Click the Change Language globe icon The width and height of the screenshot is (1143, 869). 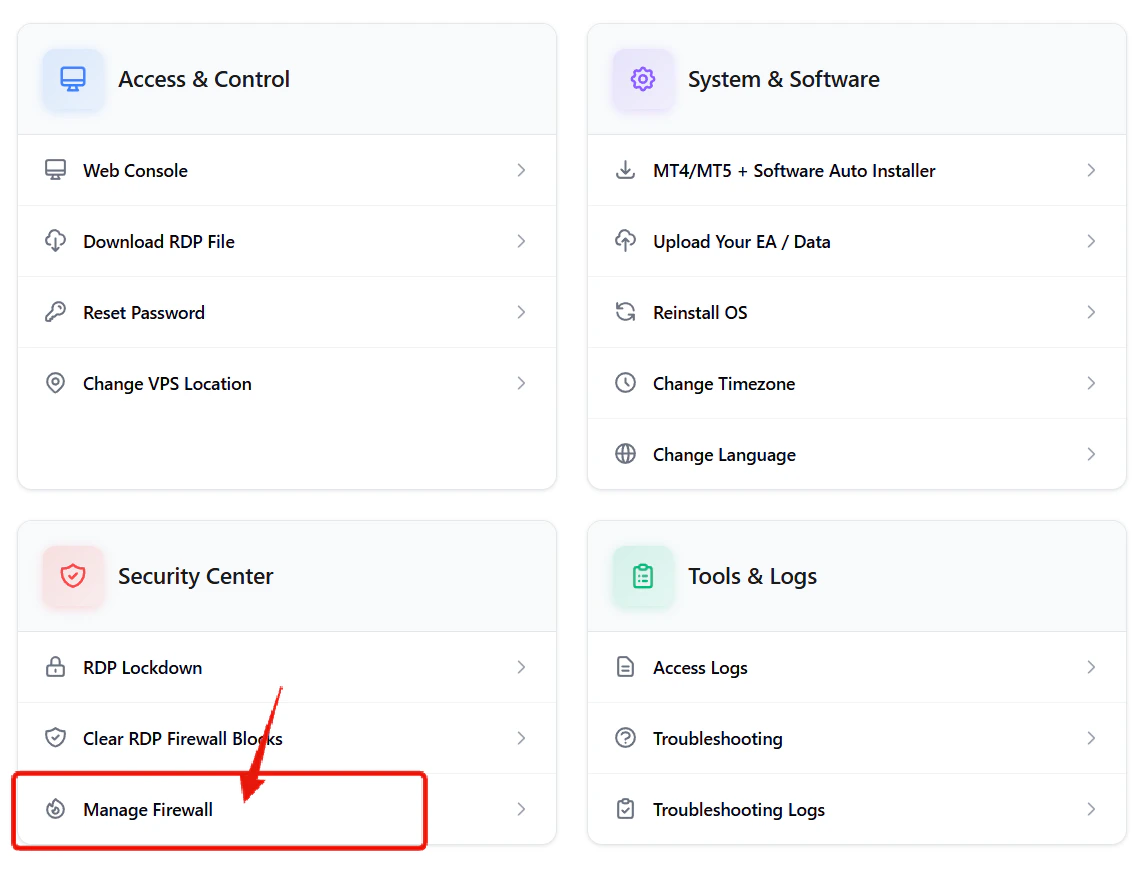coord(625,454)
